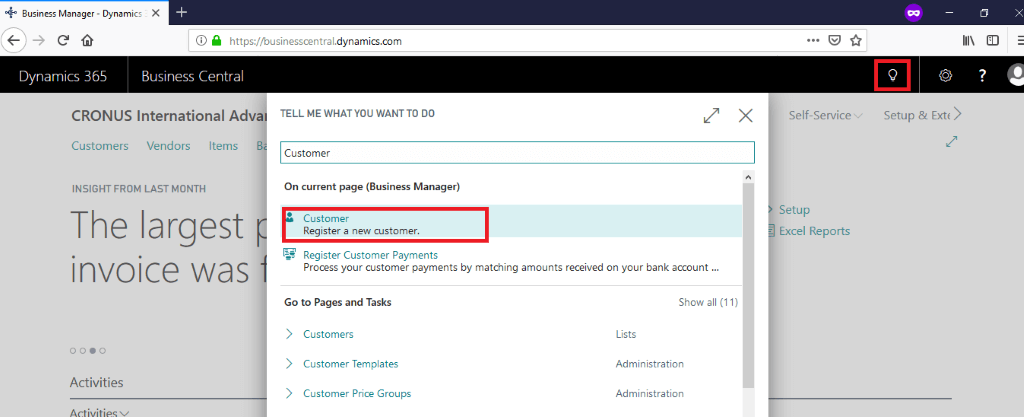Screen dimensions: 1024x417
Task: Click the browser Back arrow
Action: pyautogui.click(x=13, y=40)
